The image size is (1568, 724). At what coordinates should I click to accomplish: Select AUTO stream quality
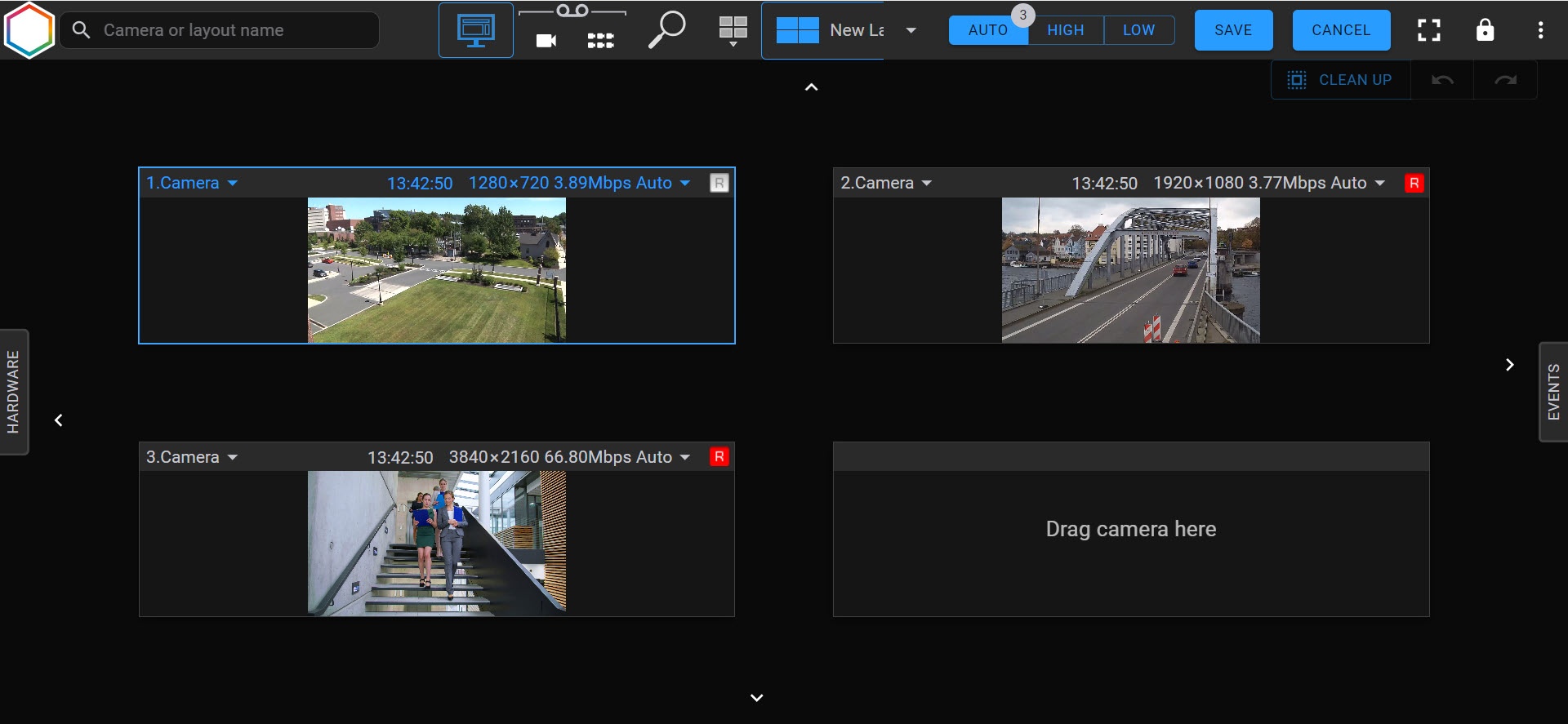987,30
